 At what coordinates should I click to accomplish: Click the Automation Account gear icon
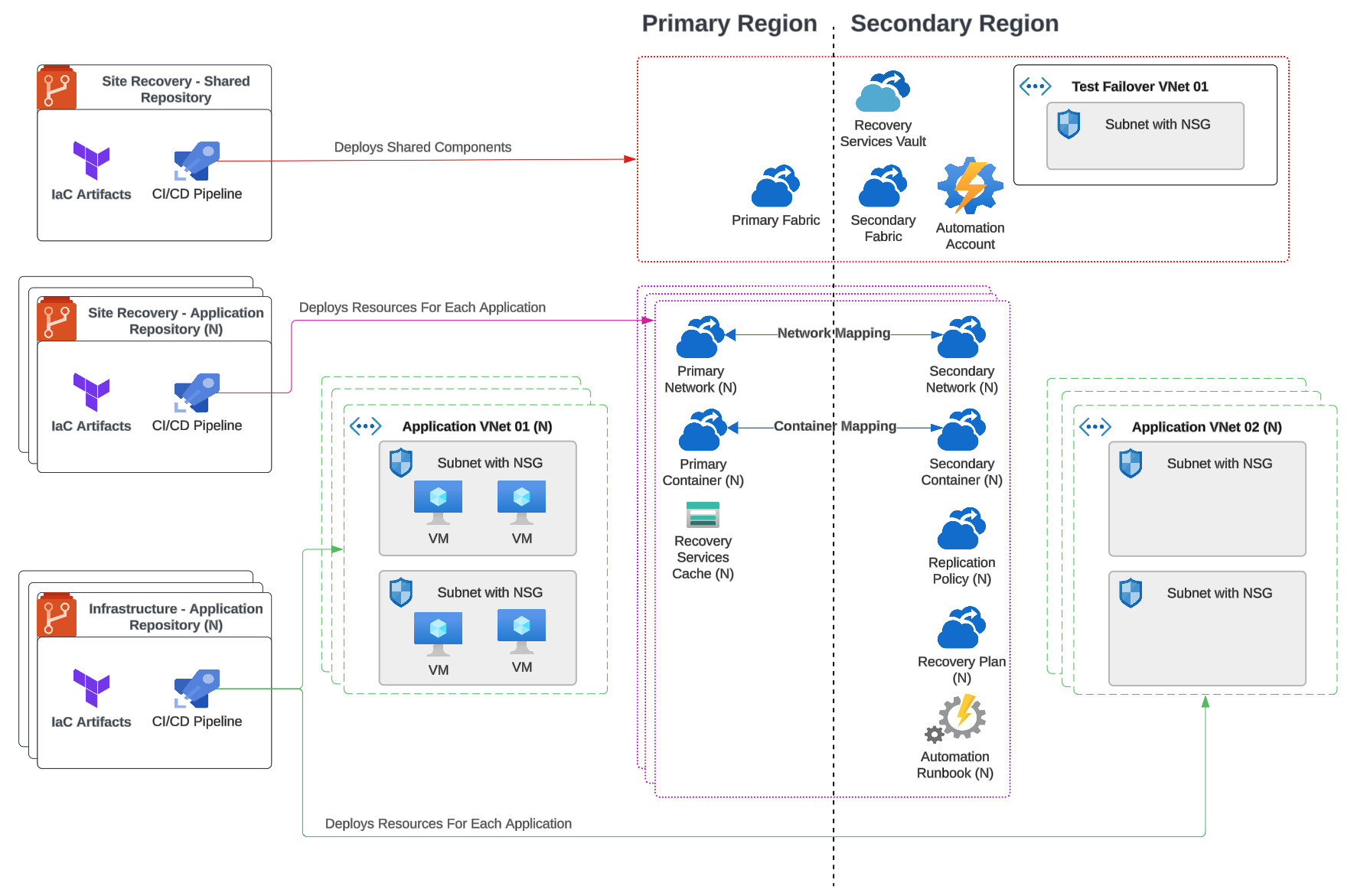[x=970, y=186]
